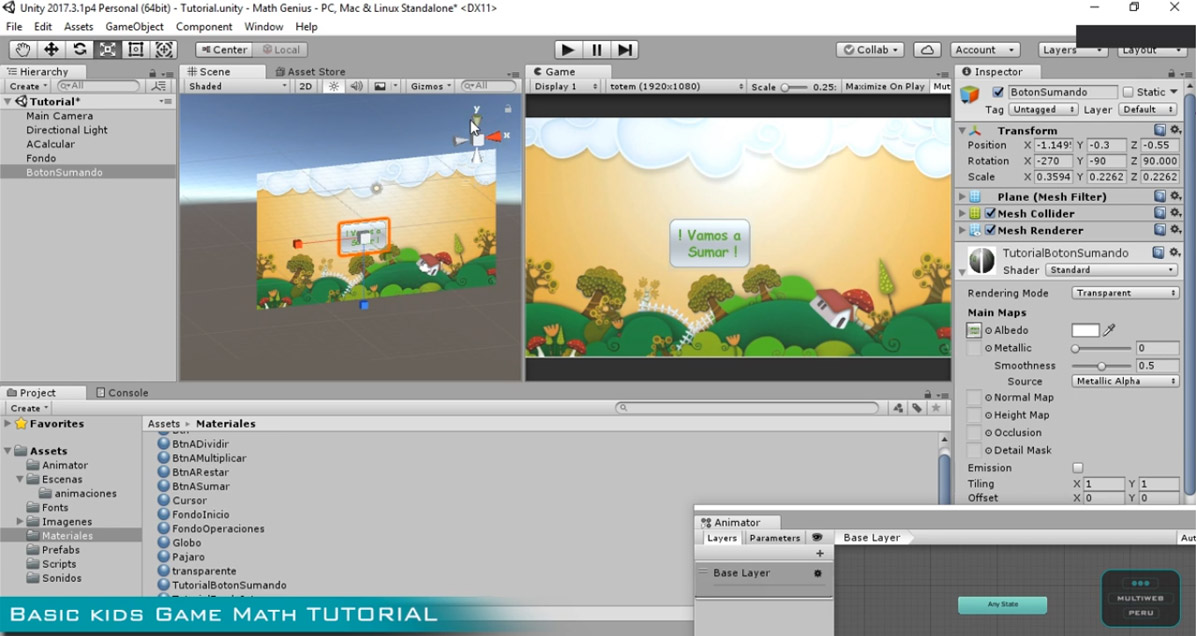This screenshot has height=636, width=1196.
Task: Toggle Maximize On Play
Action: (884, 86)
